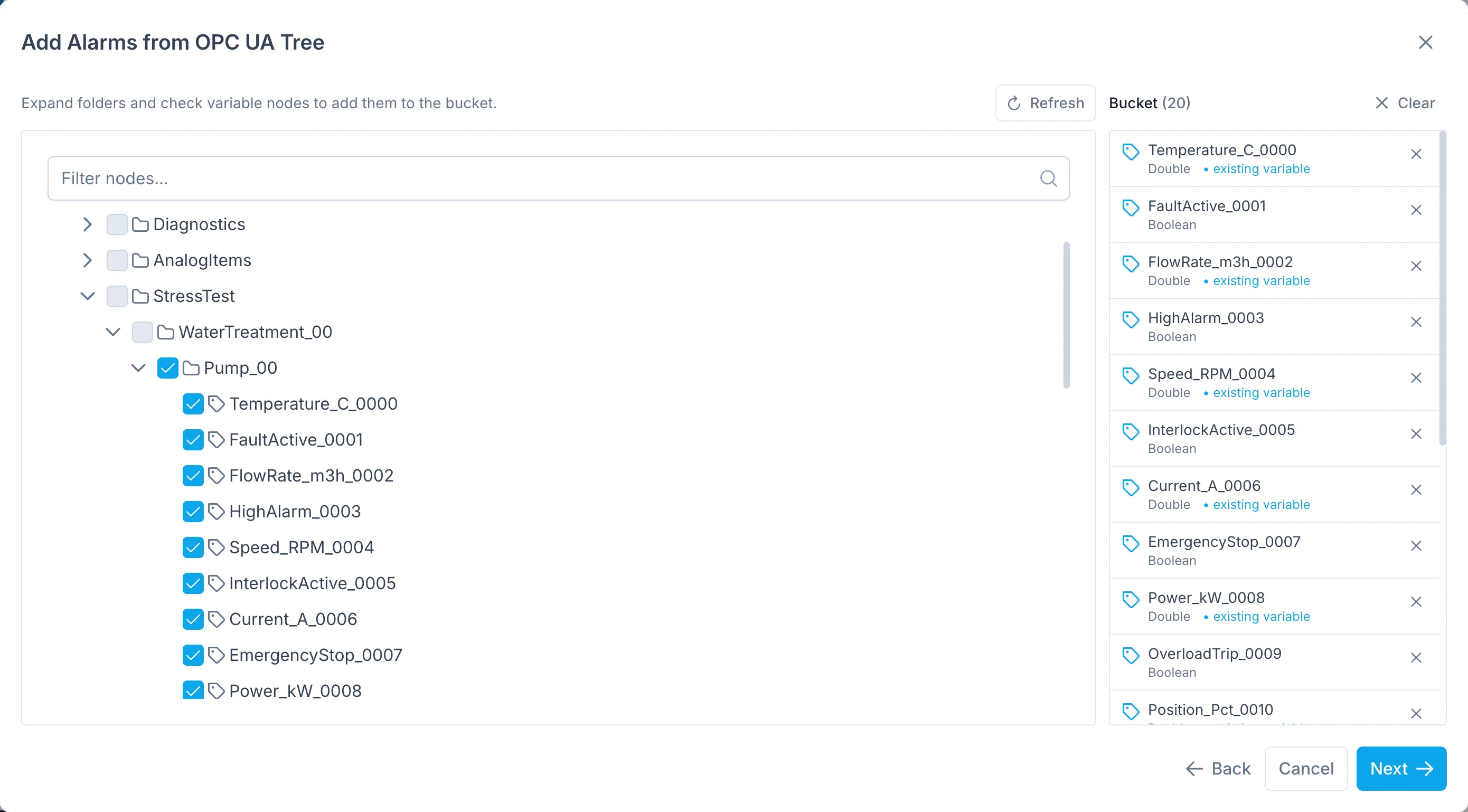Click the AnalogItems folder icon
The height and width of the screenshot is (812, 1468).
coord(140,260)
